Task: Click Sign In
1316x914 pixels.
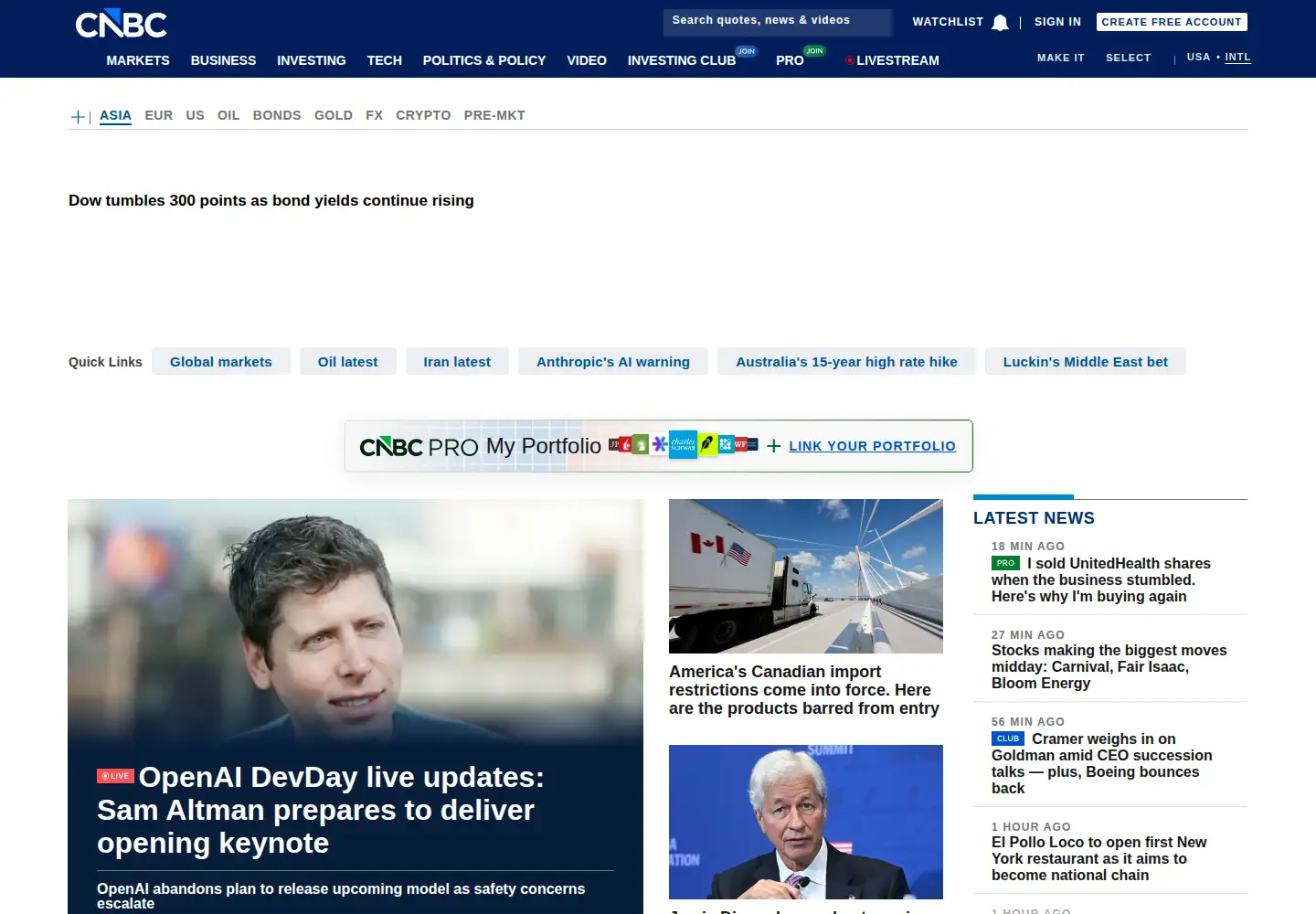Action: pos(1057,22)
